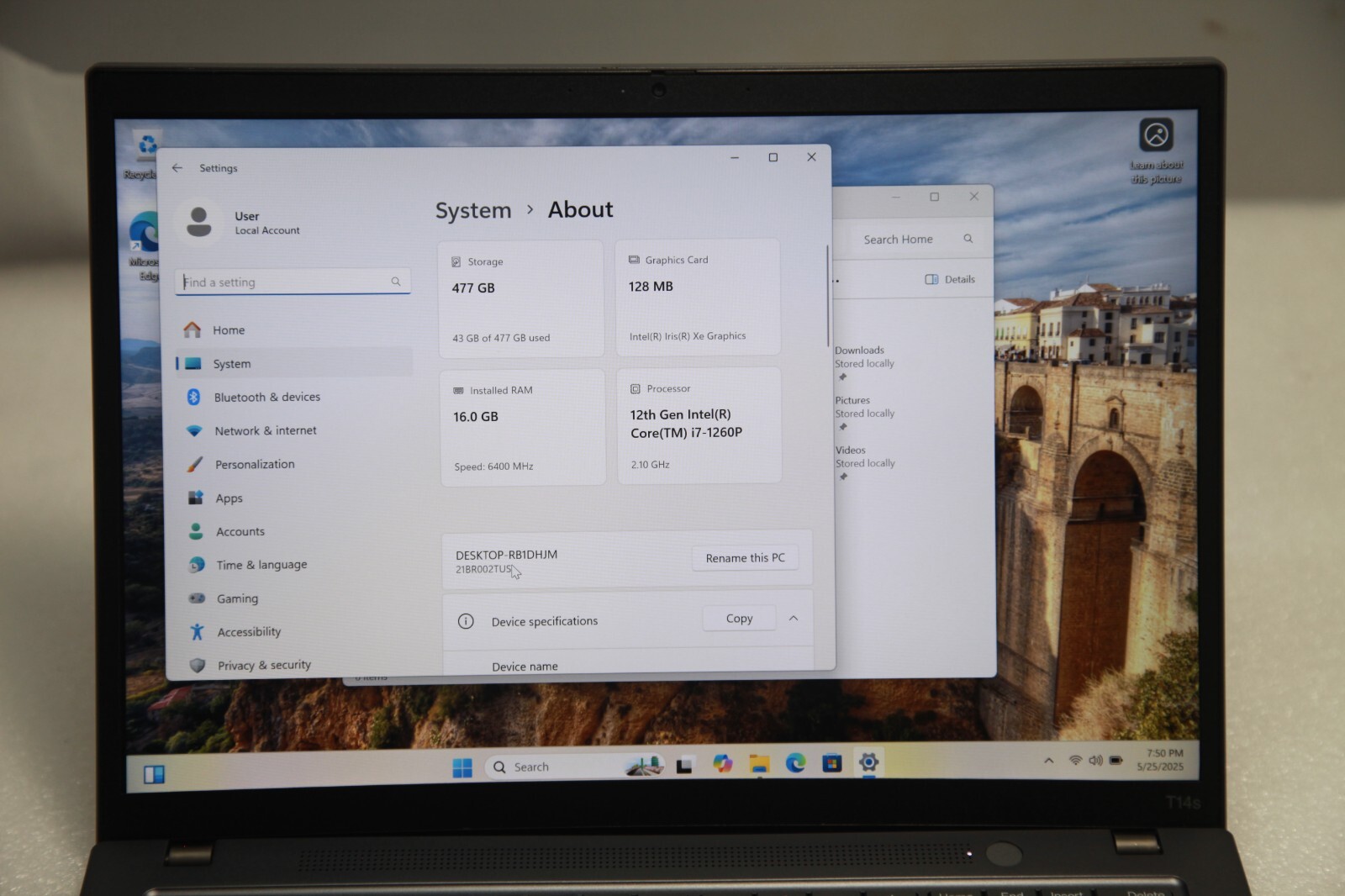
Task: Open the Graphics Card info card
Action: (698, 298)
